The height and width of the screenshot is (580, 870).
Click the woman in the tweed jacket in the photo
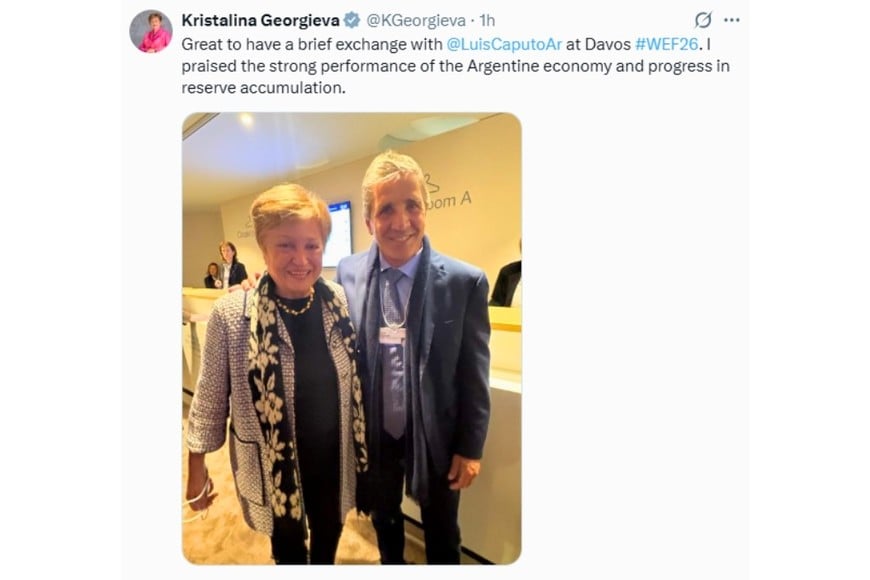coord(276,372)
